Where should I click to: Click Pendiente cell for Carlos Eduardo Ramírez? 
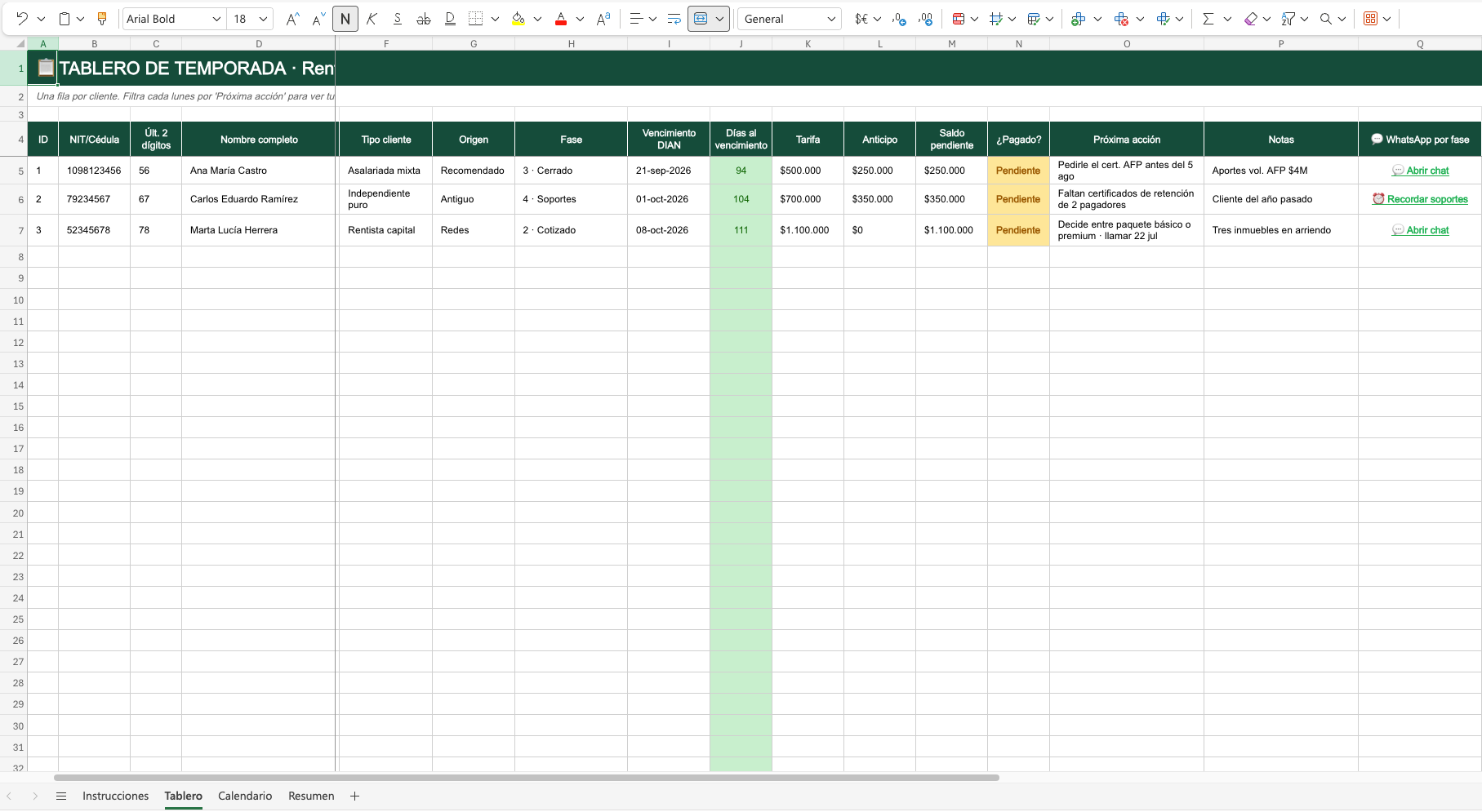coord(1018,199)
